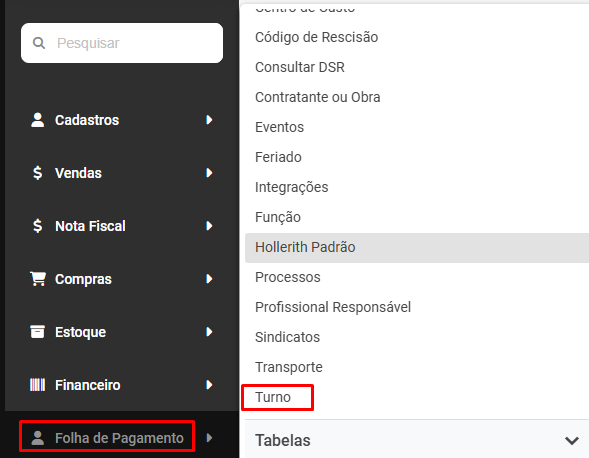Expand the Vendas submenu arrow
Viewport: 589px width, 458px height.
tap(209, 173)
